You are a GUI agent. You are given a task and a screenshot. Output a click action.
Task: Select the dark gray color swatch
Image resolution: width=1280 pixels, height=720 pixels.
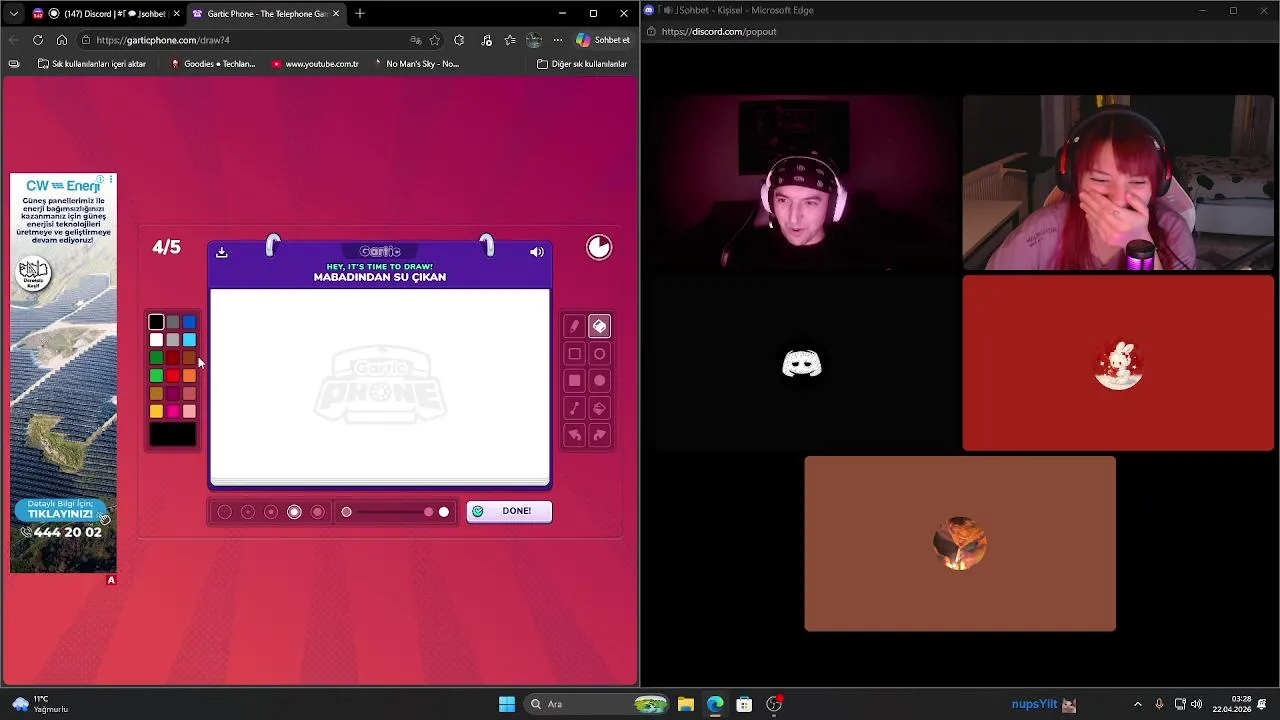pos(173,322)
